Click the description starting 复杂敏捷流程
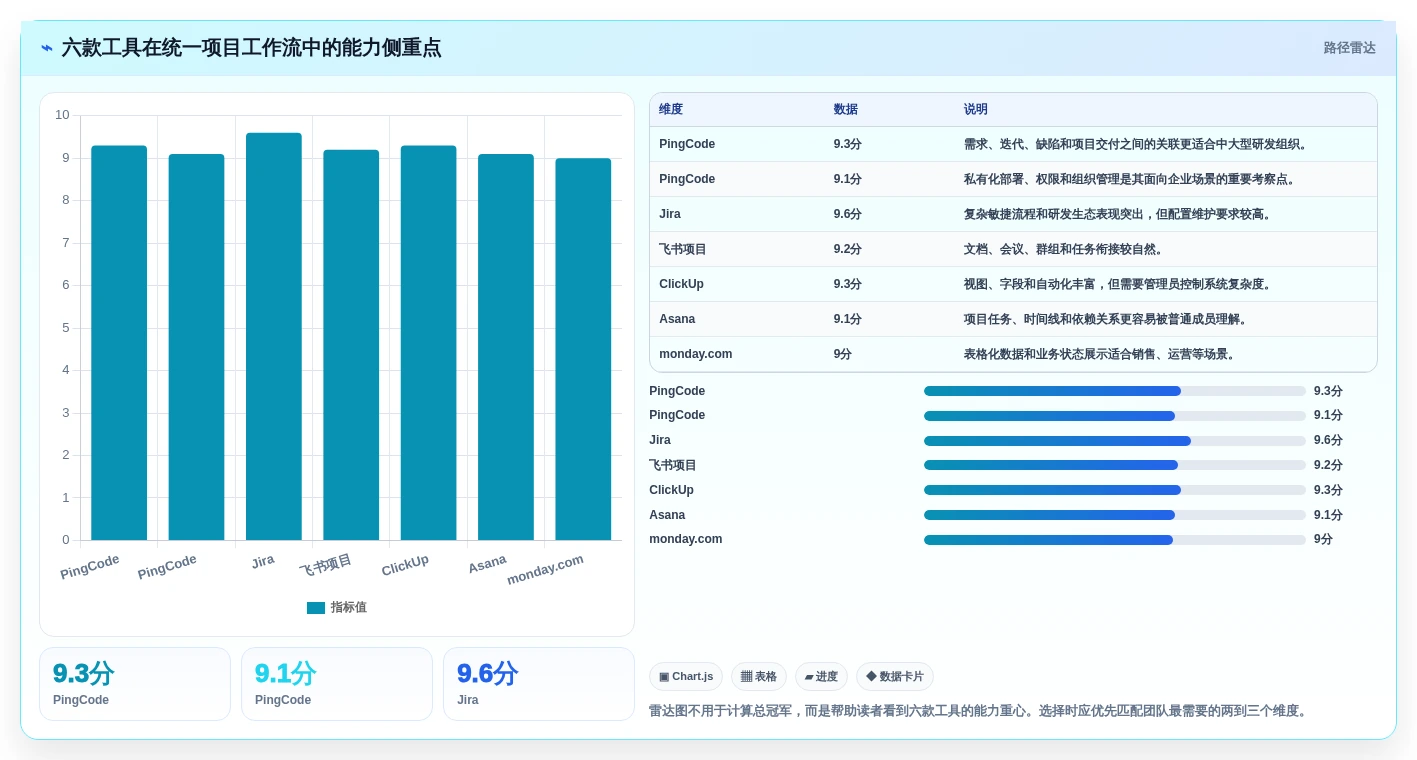Image resolution: width=1417 pixels, height=760 pixels. [x=1119, y=214]
